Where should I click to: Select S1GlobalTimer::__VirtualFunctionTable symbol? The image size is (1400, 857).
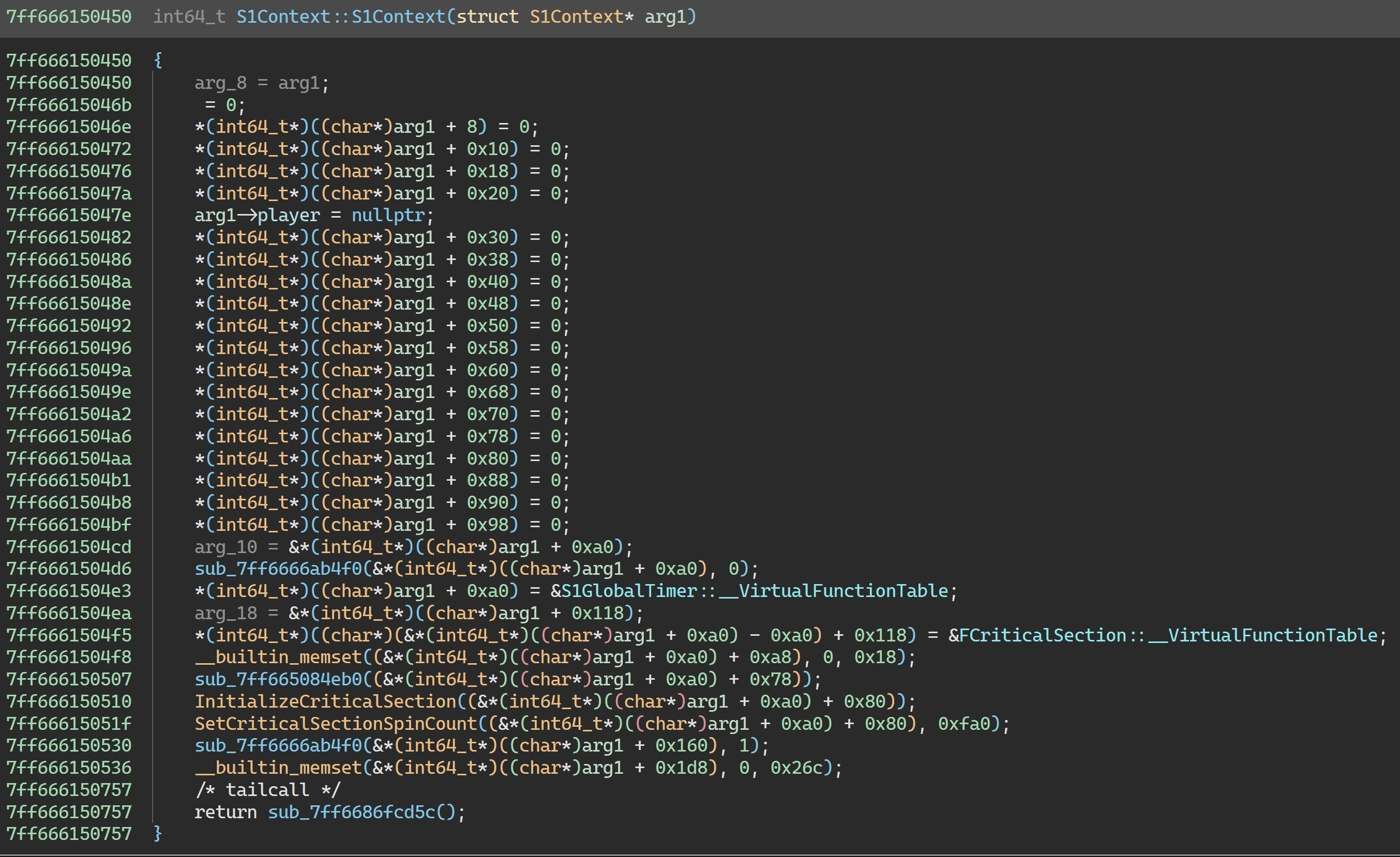[754, 591]
